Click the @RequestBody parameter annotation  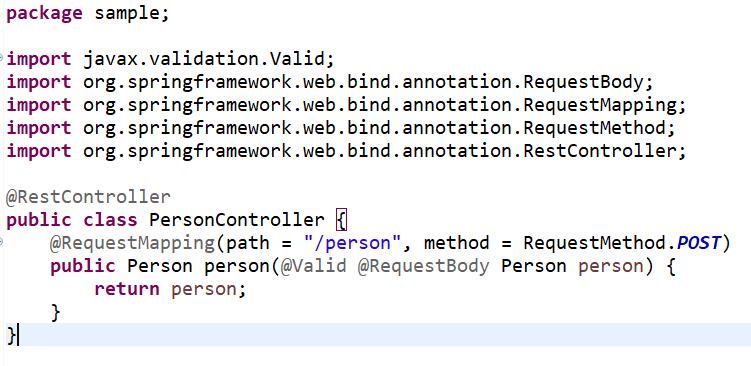423,266
